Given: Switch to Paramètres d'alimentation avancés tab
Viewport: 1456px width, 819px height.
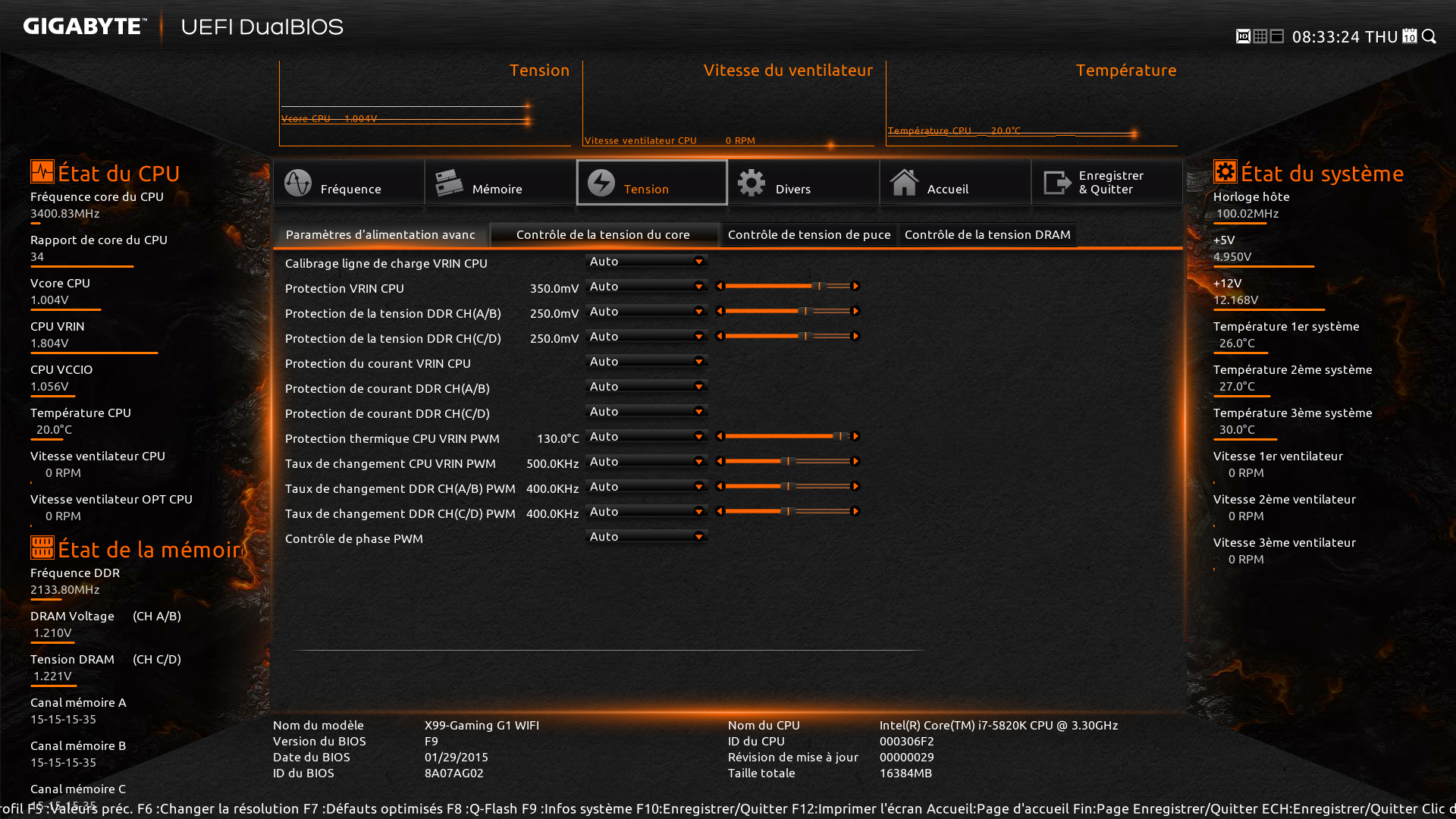Looking at the screenshot, I should point(381,235).
